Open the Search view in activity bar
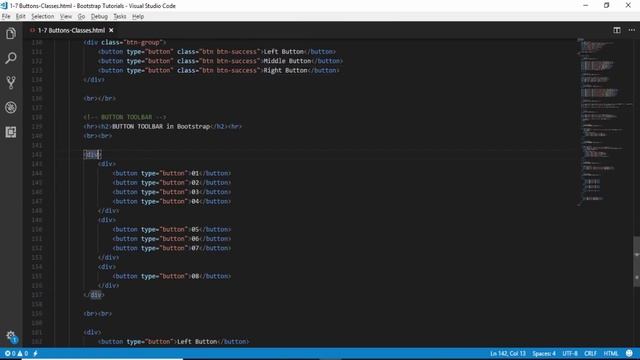This screenshot has width=640, height=360. pos(11,58)
